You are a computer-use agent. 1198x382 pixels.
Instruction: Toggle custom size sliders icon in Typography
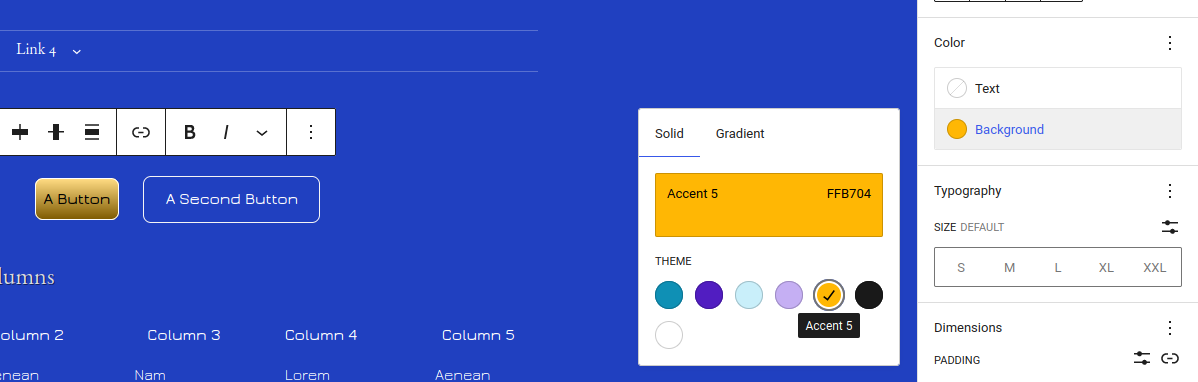coord(1169,227)
